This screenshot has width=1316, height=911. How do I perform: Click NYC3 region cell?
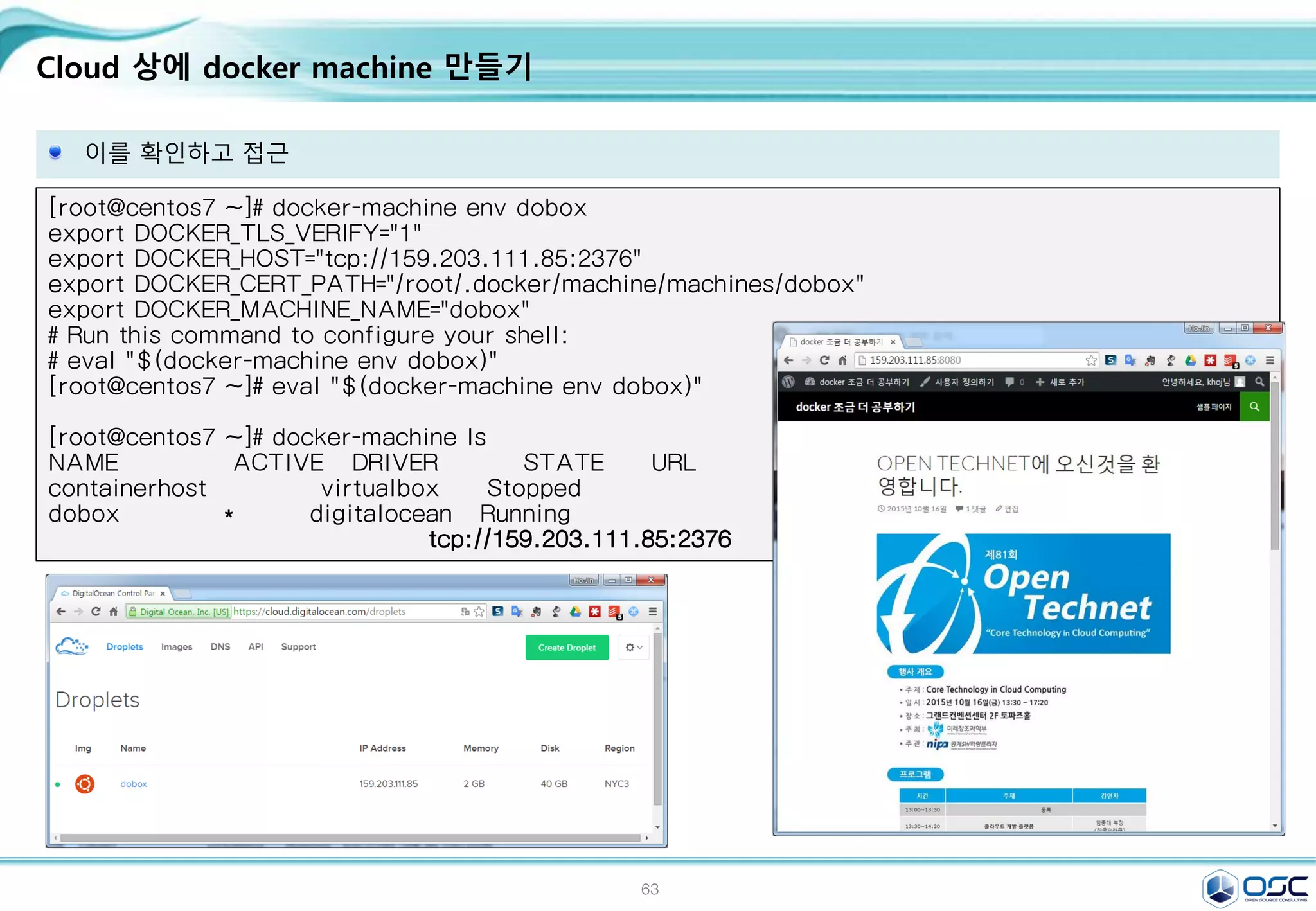[617, 784]
